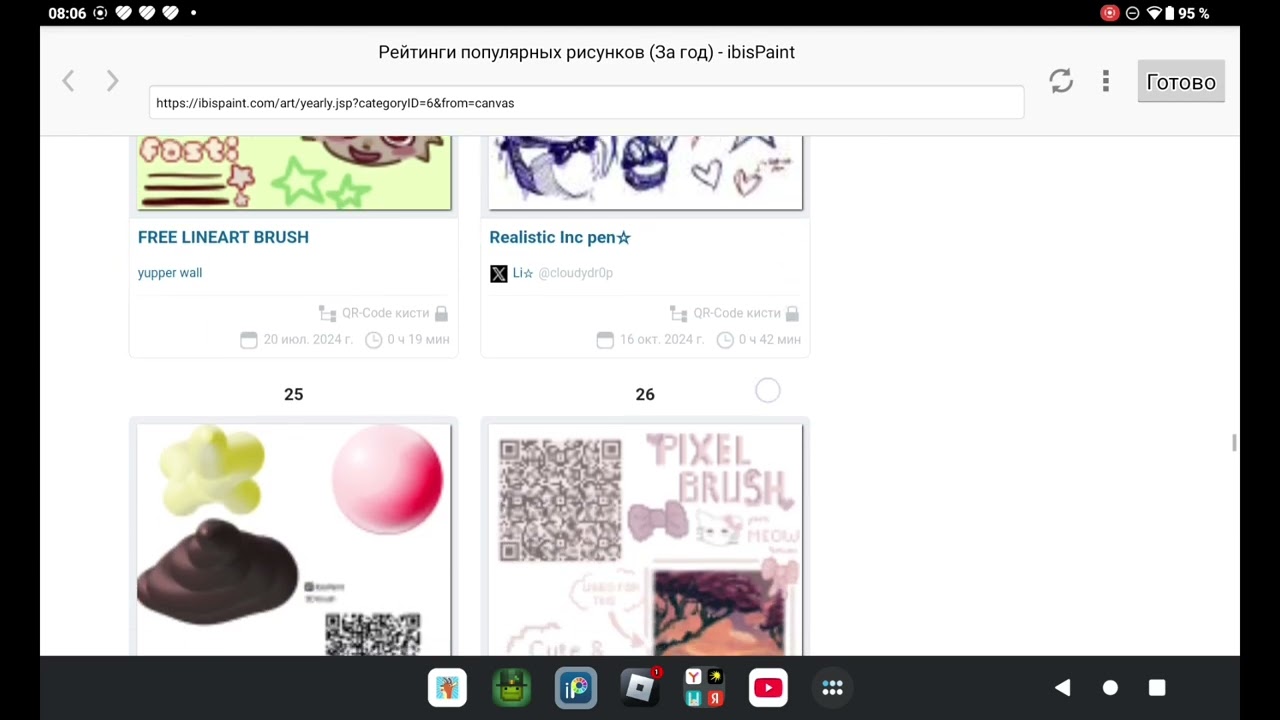Click clock icon beside 0 ч 42 мин
Image resolution: width=1280 pixels, height=720 pixels.
[x=726, y=340]
